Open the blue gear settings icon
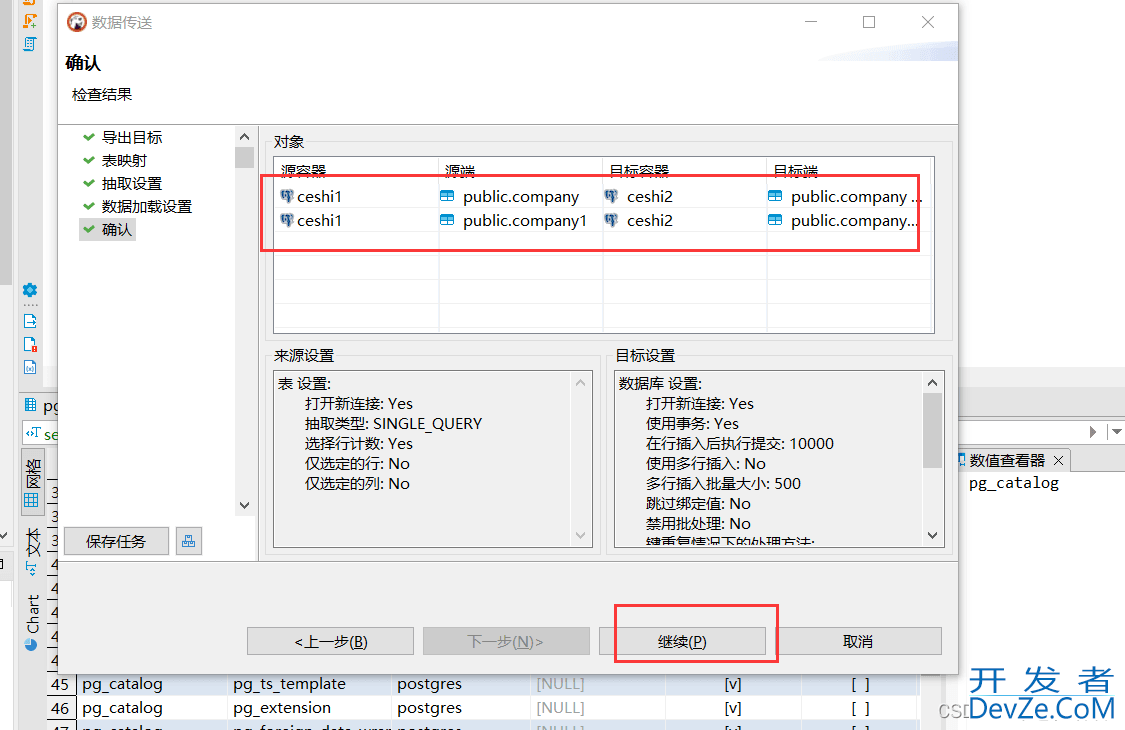 30,290
